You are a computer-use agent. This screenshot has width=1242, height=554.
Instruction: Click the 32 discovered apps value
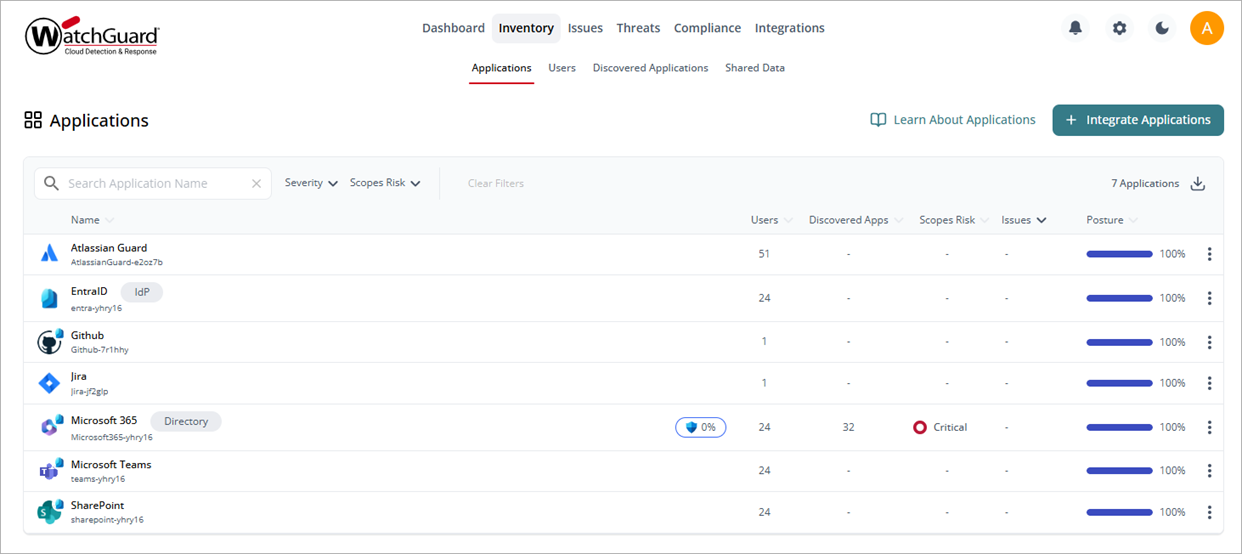pyautogui.click(x=848, y=427)
